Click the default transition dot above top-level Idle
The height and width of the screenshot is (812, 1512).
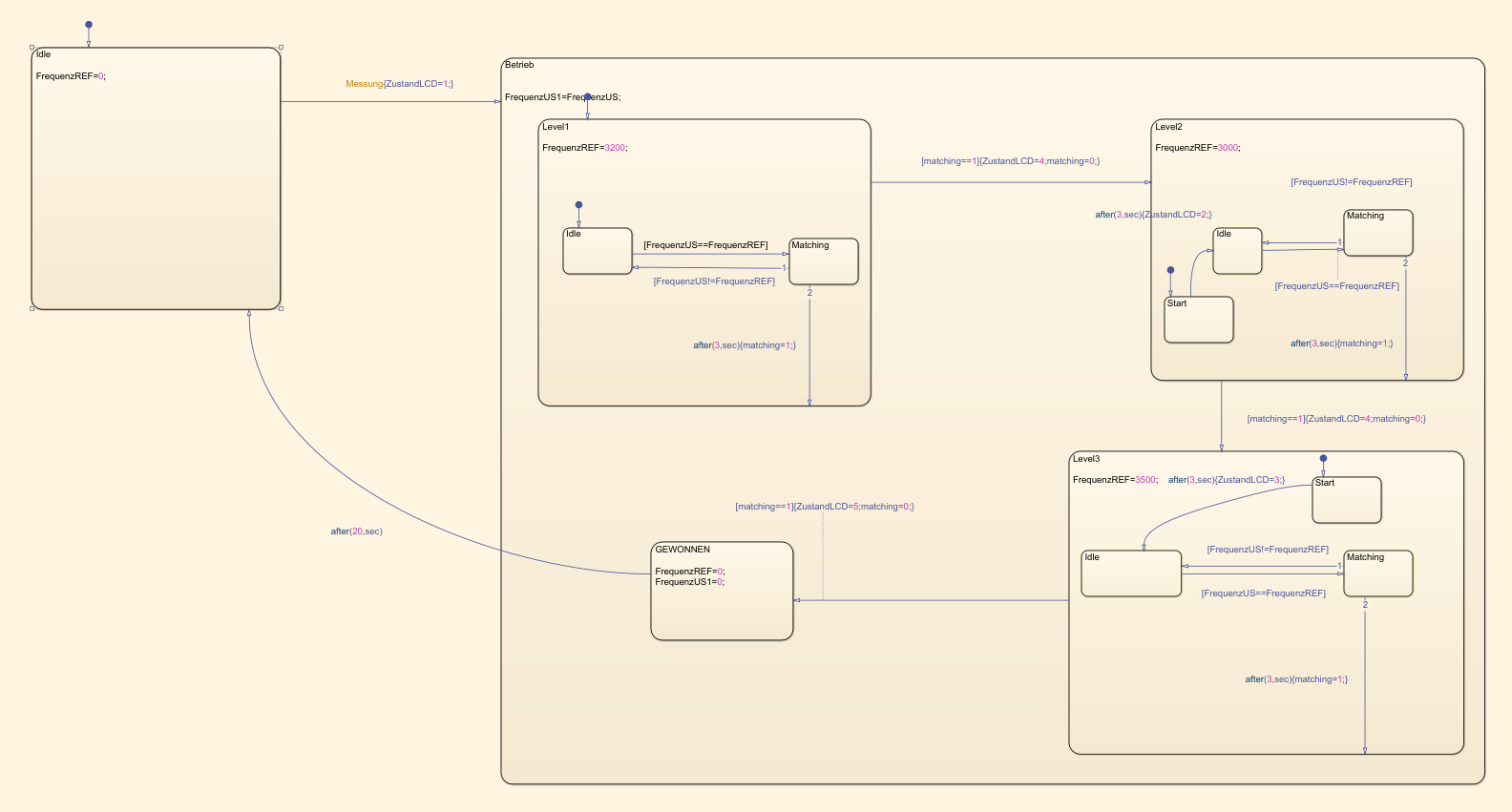click(x=89, y=25)
